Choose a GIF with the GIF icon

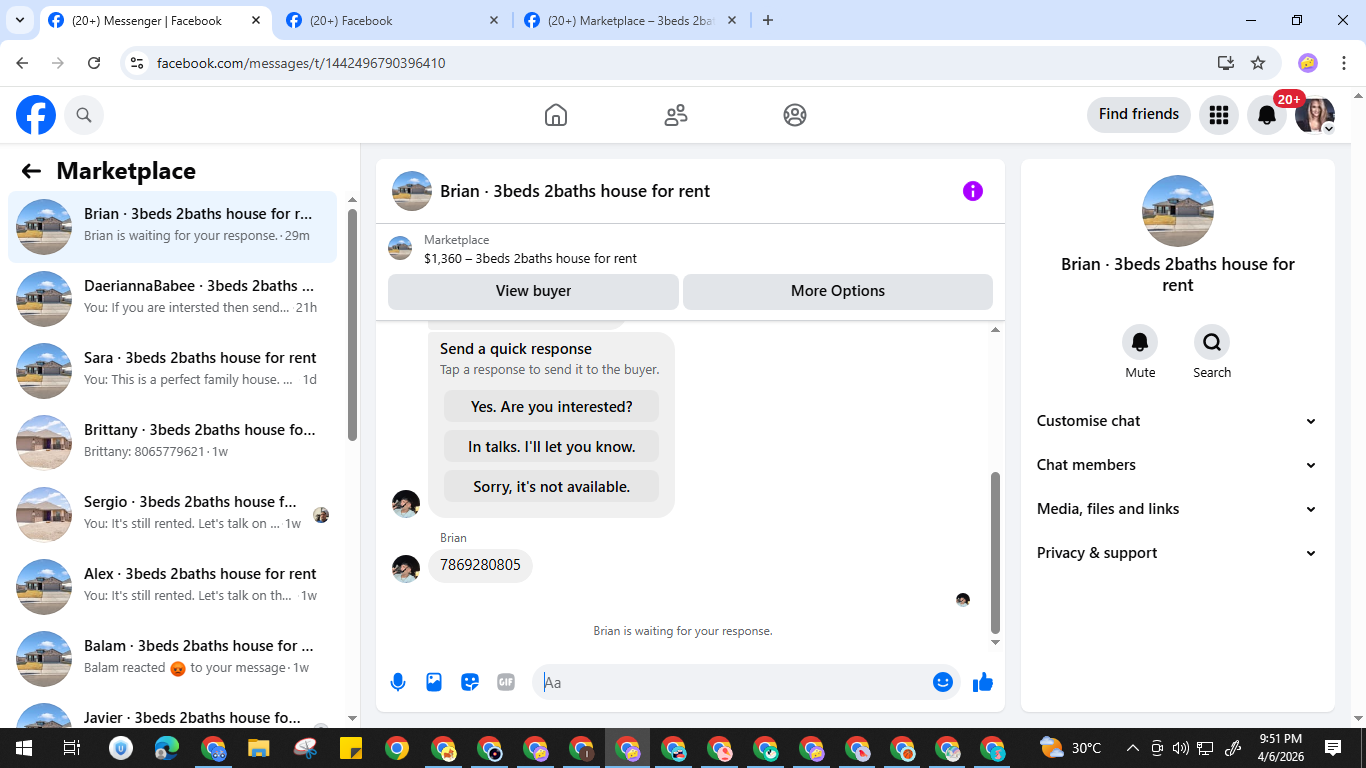506,682
